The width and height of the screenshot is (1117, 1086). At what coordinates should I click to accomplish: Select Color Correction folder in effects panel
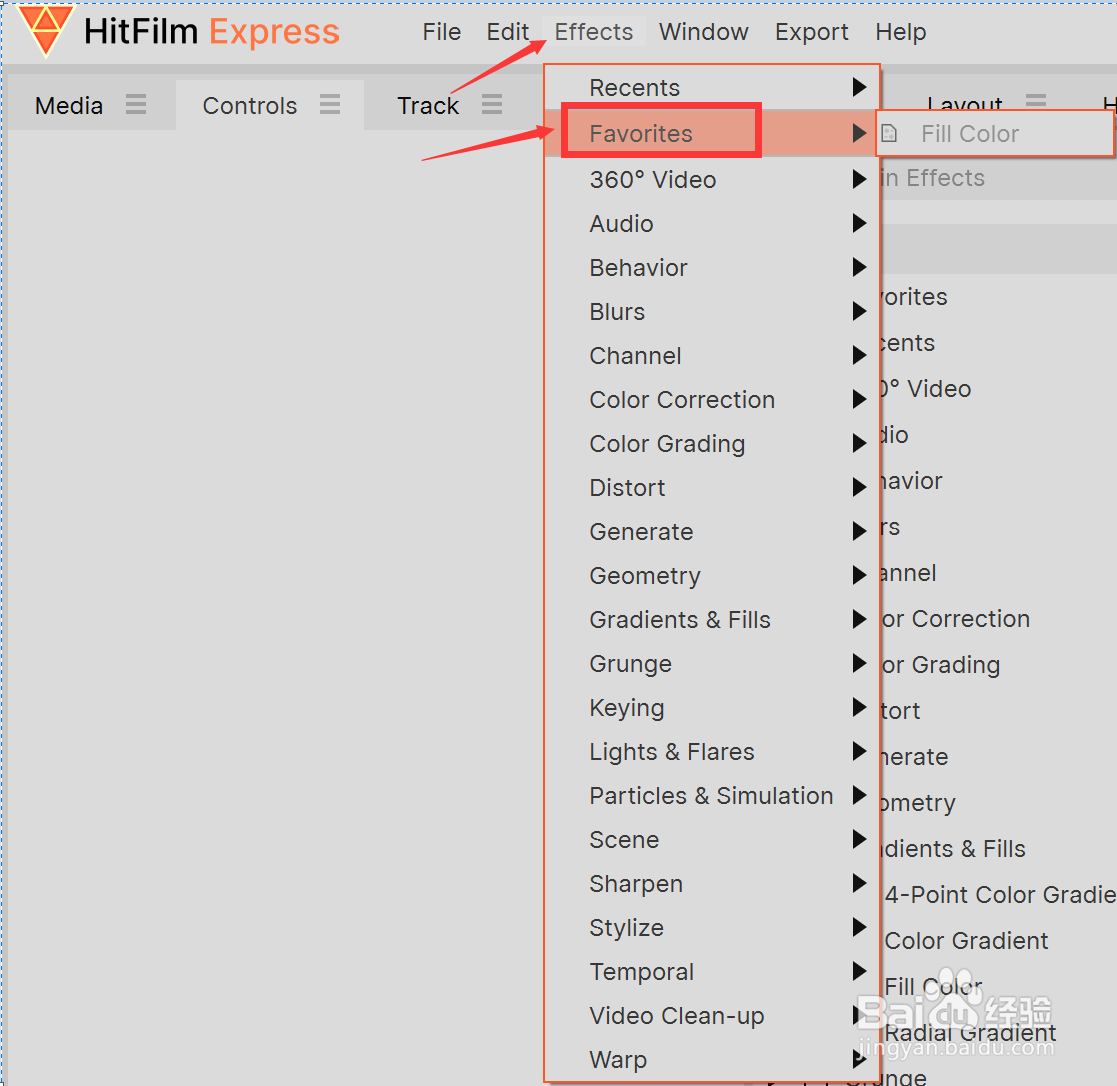point(955,619)
